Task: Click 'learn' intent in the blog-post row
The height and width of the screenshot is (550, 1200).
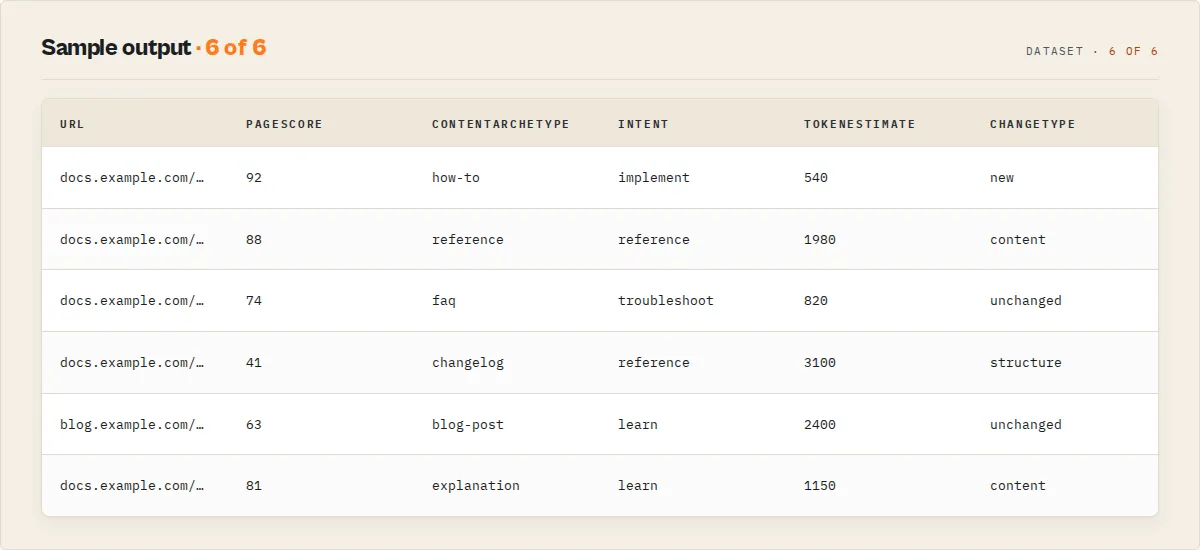Action: click(638, 425)
